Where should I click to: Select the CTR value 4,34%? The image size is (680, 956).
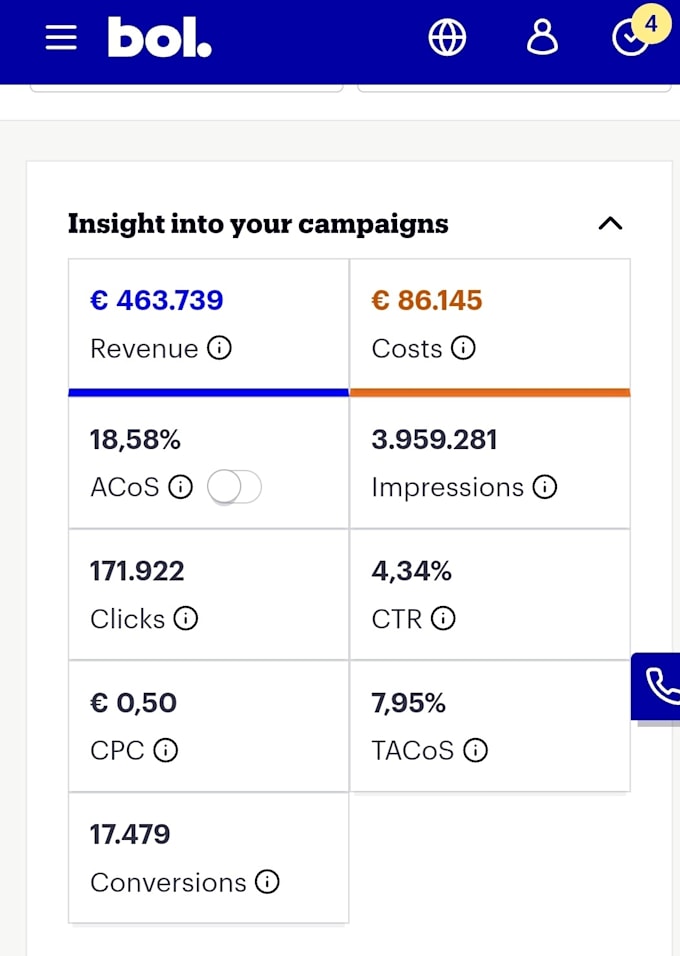(412, 571)
